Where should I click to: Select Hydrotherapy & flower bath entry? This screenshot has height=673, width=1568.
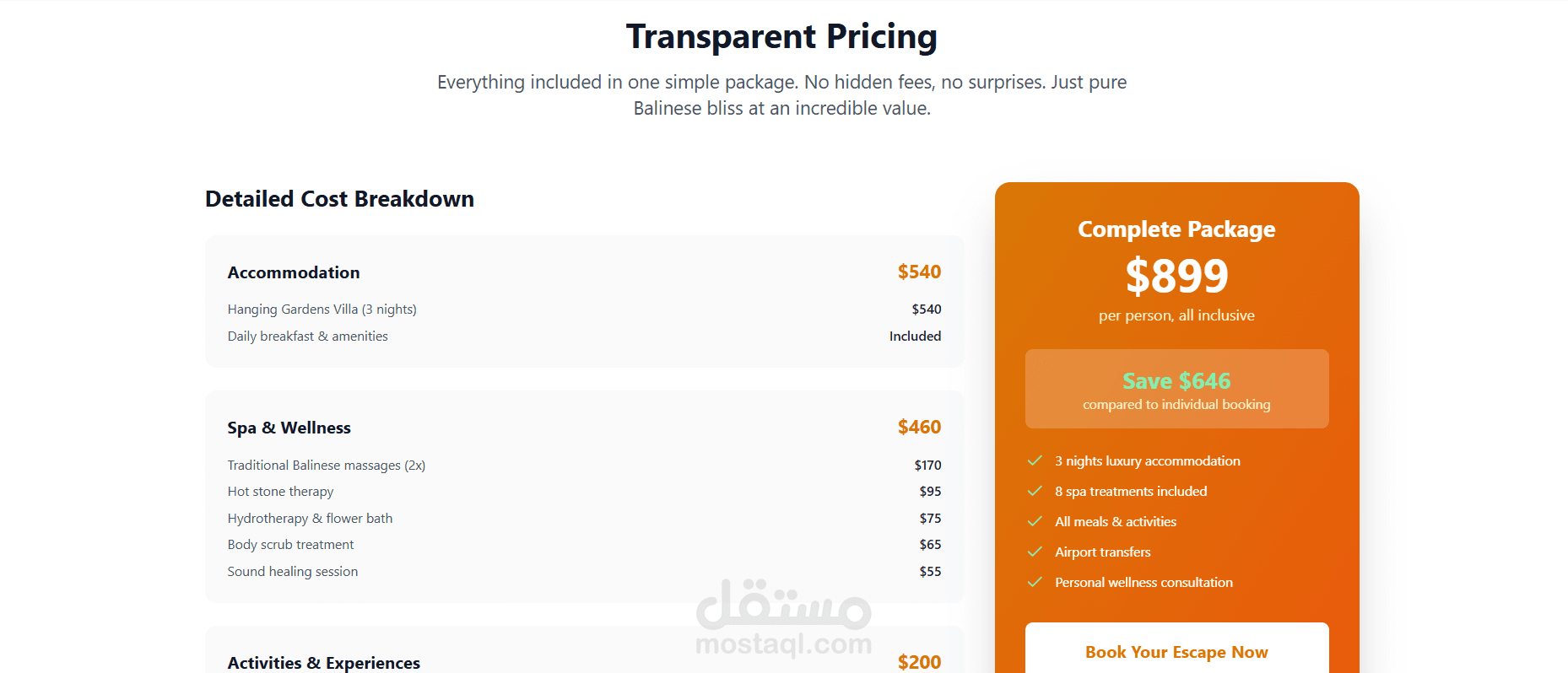[x=584, y=518]
